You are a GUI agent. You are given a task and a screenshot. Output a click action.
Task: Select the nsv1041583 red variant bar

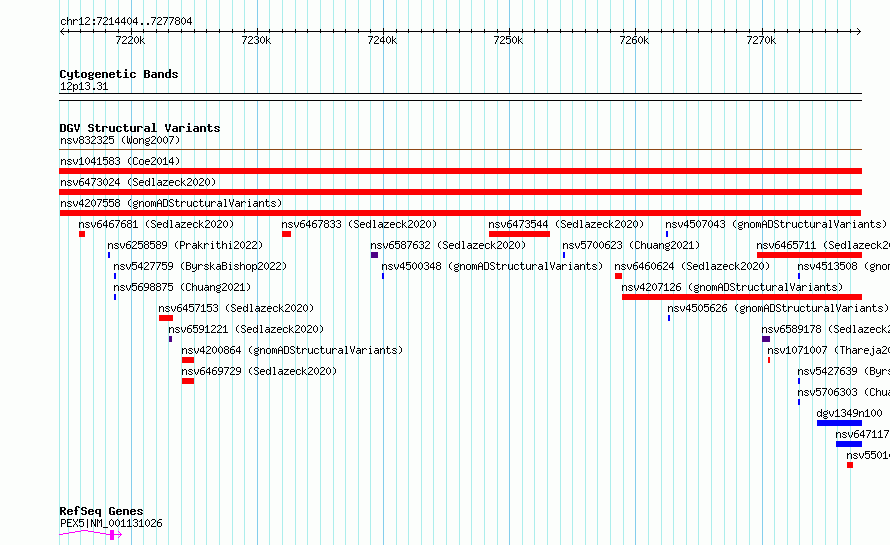460,171
